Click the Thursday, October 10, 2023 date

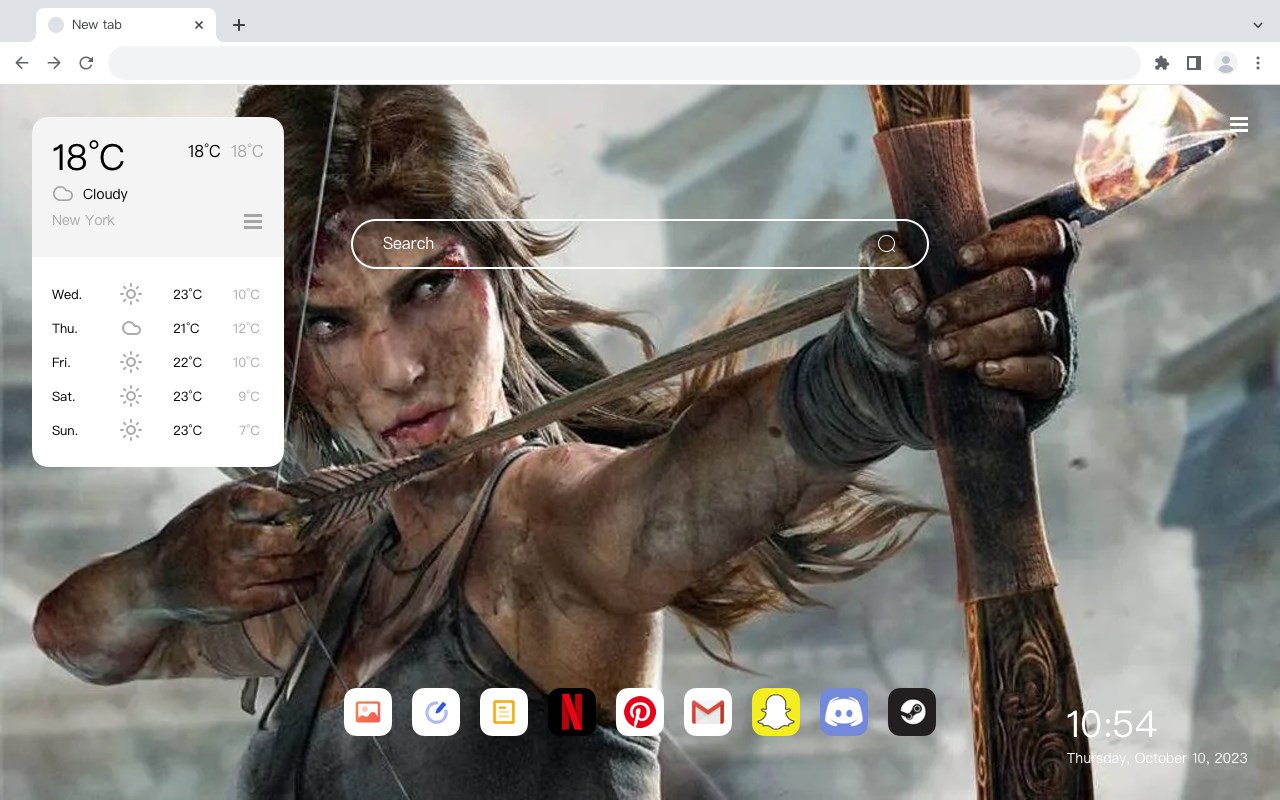tap(1157, 758)
